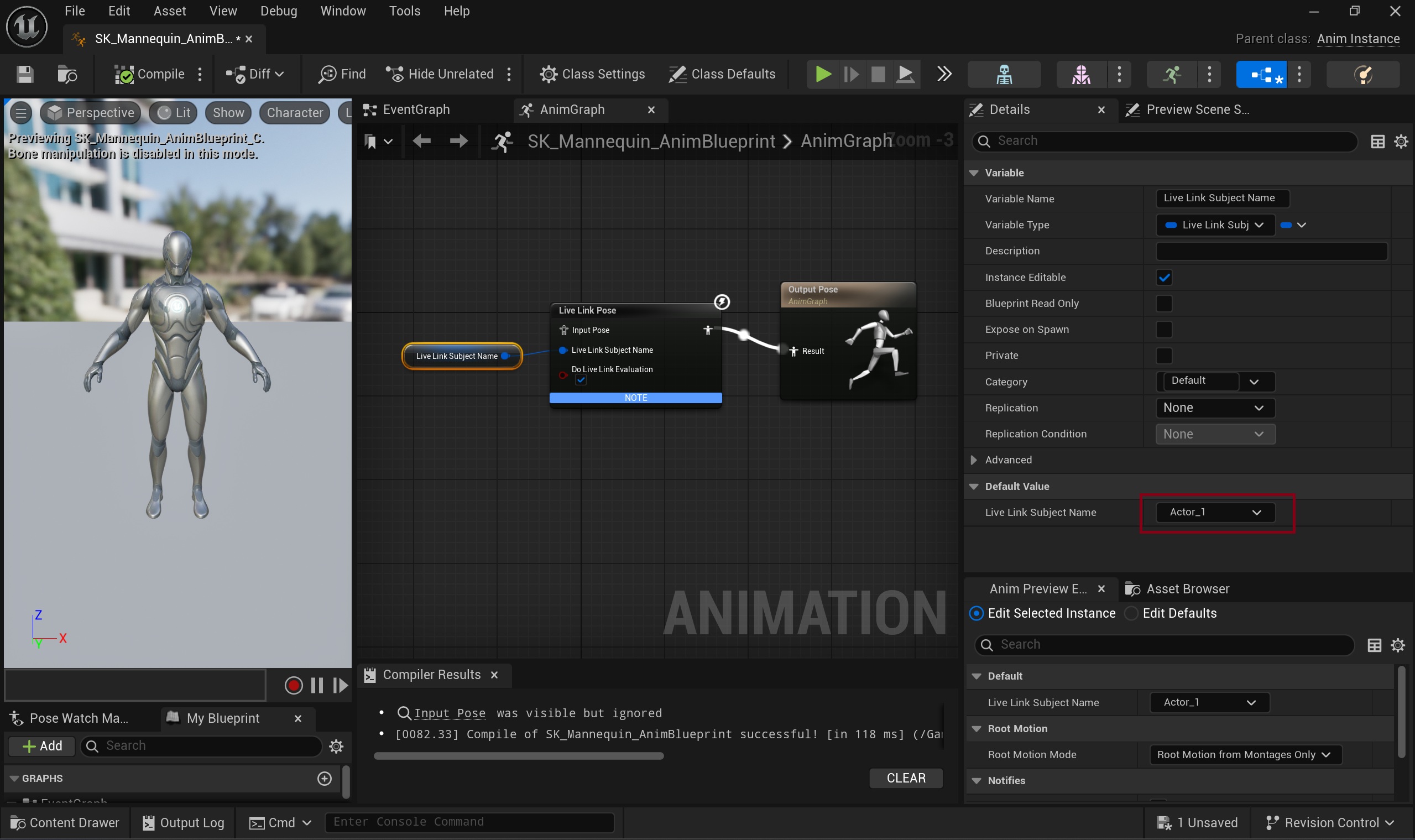1415x840 pixels.
Task: Open the Debug menu
Action: point(279,11)
